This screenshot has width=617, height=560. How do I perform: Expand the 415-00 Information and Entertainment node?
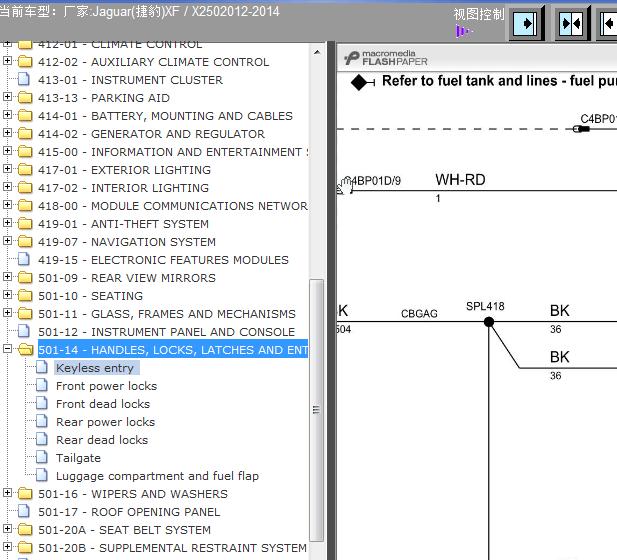[7, 151]
